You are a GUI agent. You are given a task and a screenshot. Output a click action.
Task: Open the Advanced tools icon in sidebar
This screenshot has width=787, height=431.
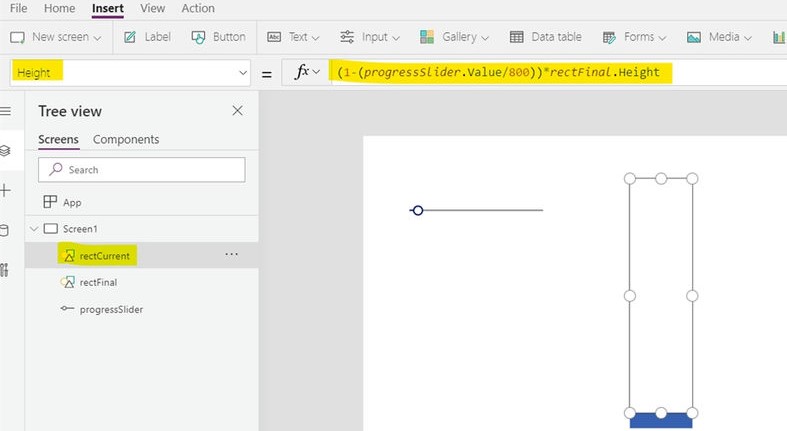click(5, 270)
